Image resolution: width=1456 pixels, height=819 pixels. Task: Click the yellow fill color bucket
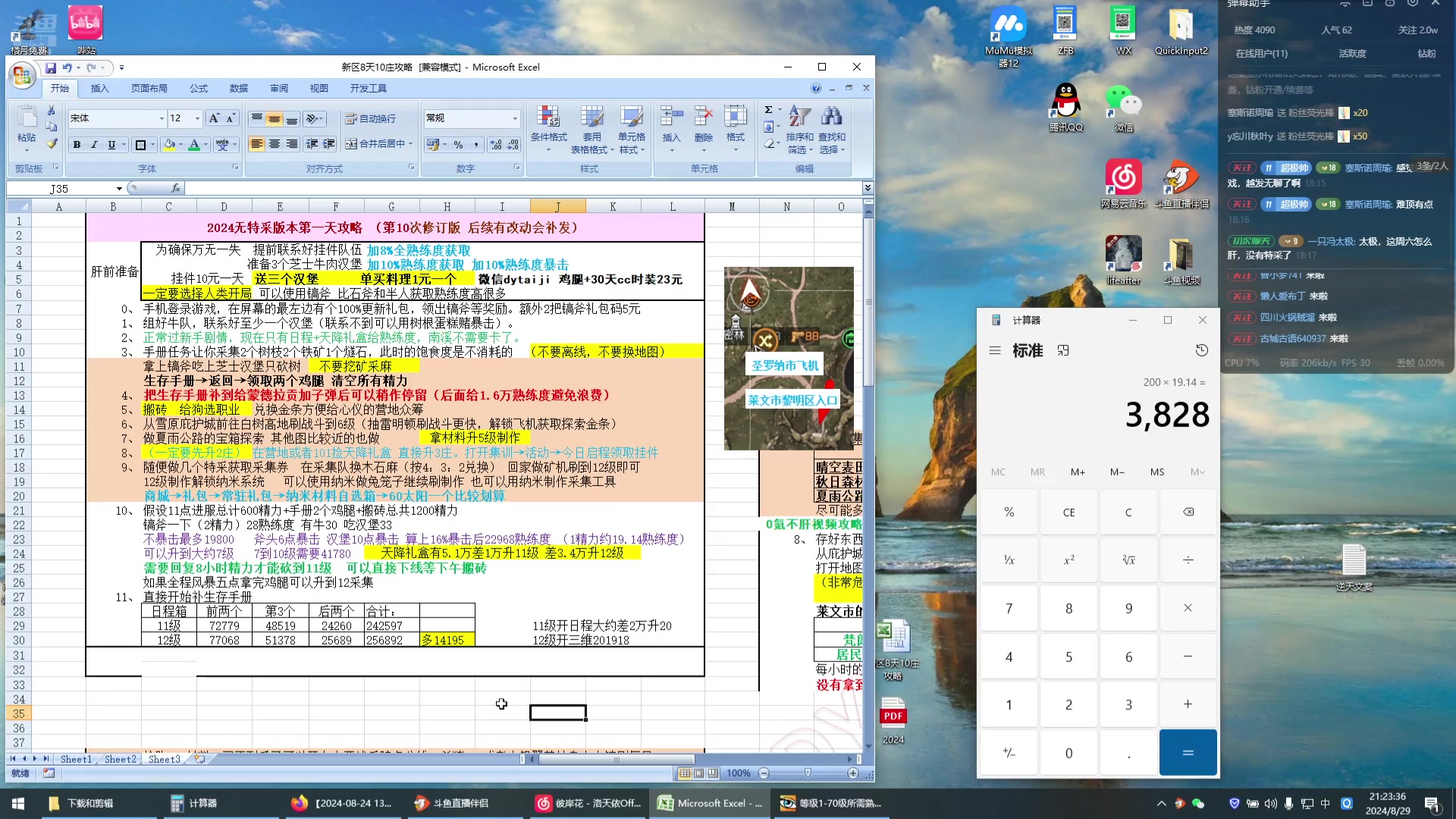(169, 145)
